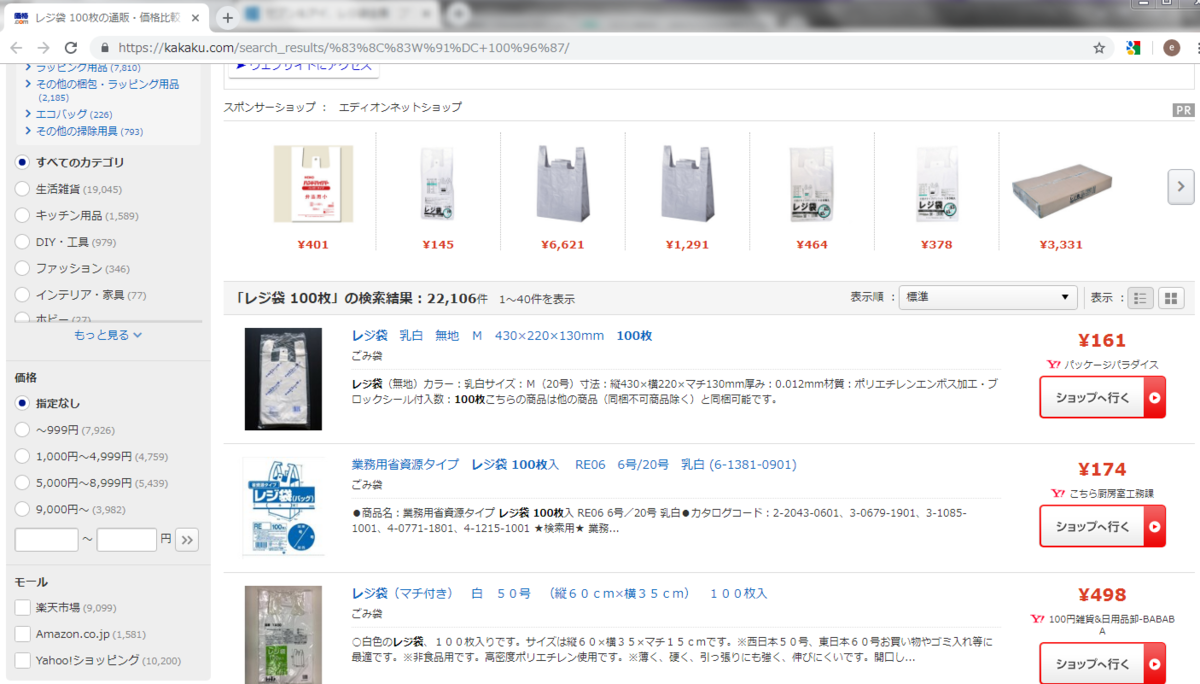Click ショップへ行く for ¥498 item
Image resolution: width=1200 pixels, height=684 pixels.
coord(1102,663)
